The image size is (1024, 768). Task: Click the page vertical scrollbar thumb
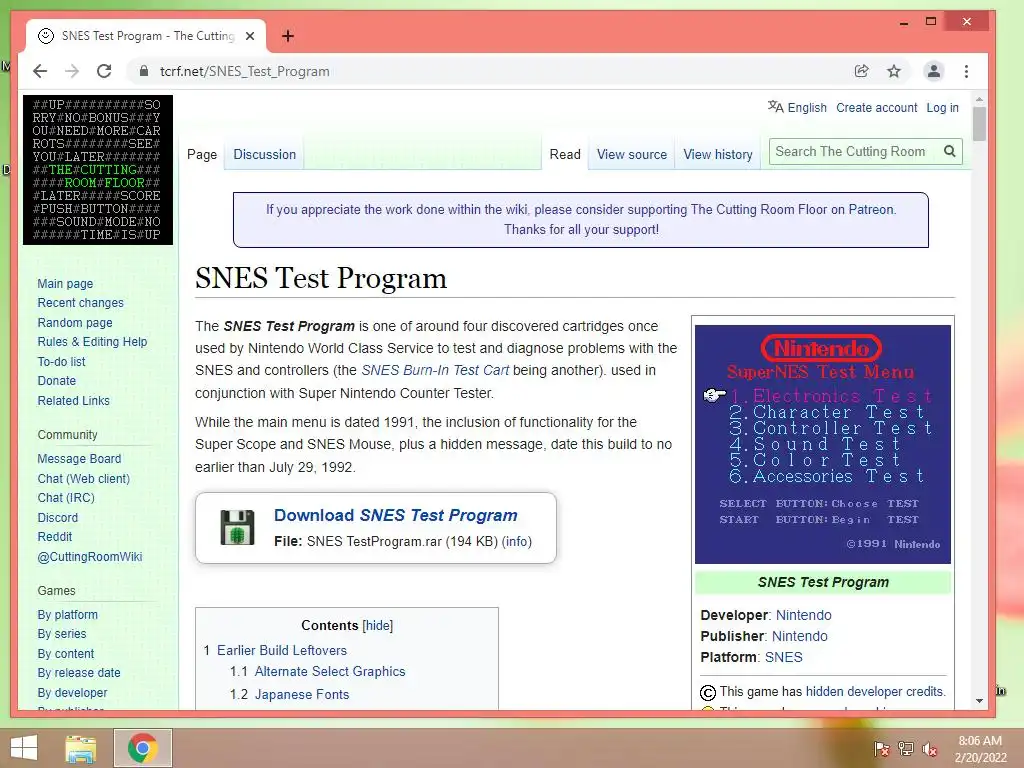pyautogui.click(x=979, y=123)
